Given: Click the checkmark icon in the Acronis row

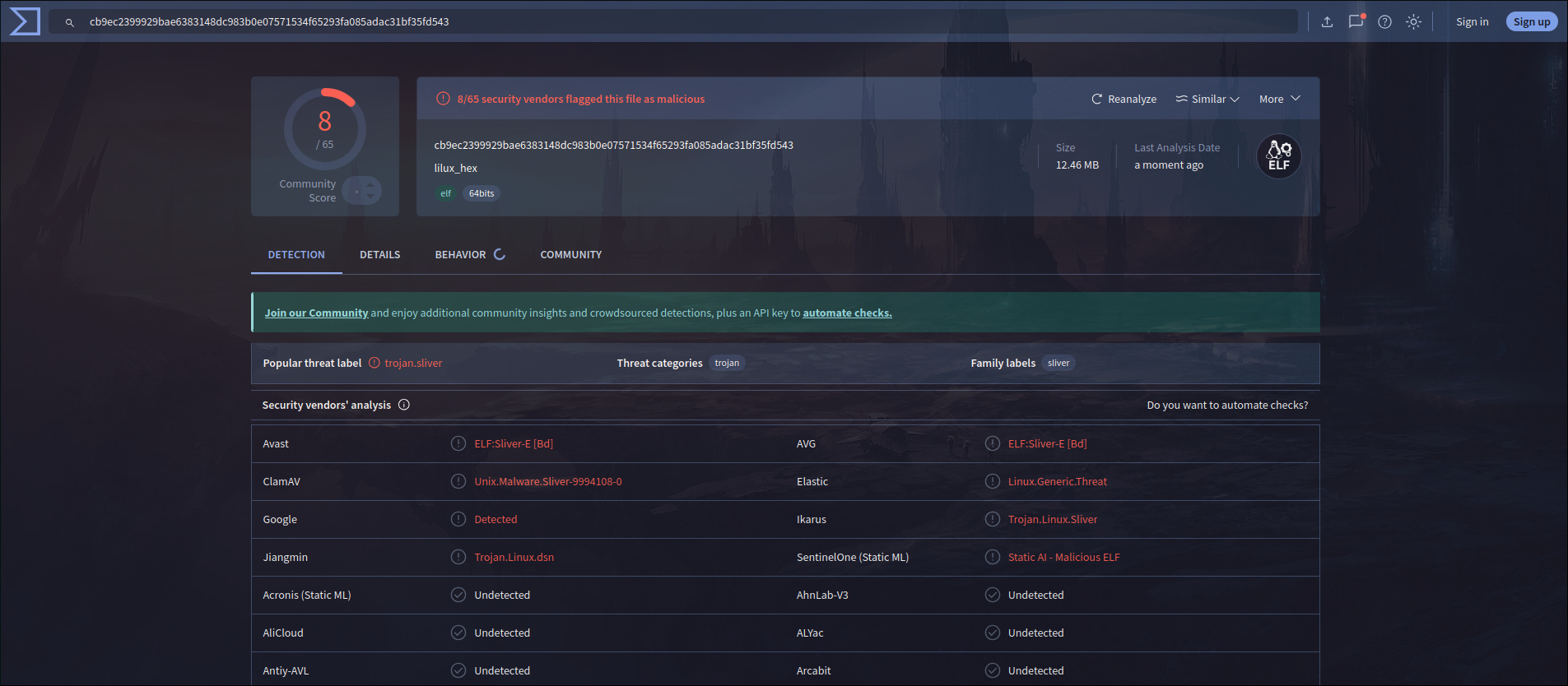Looking at the screenshot, I should pyautogui.click(x=458, y=595).
